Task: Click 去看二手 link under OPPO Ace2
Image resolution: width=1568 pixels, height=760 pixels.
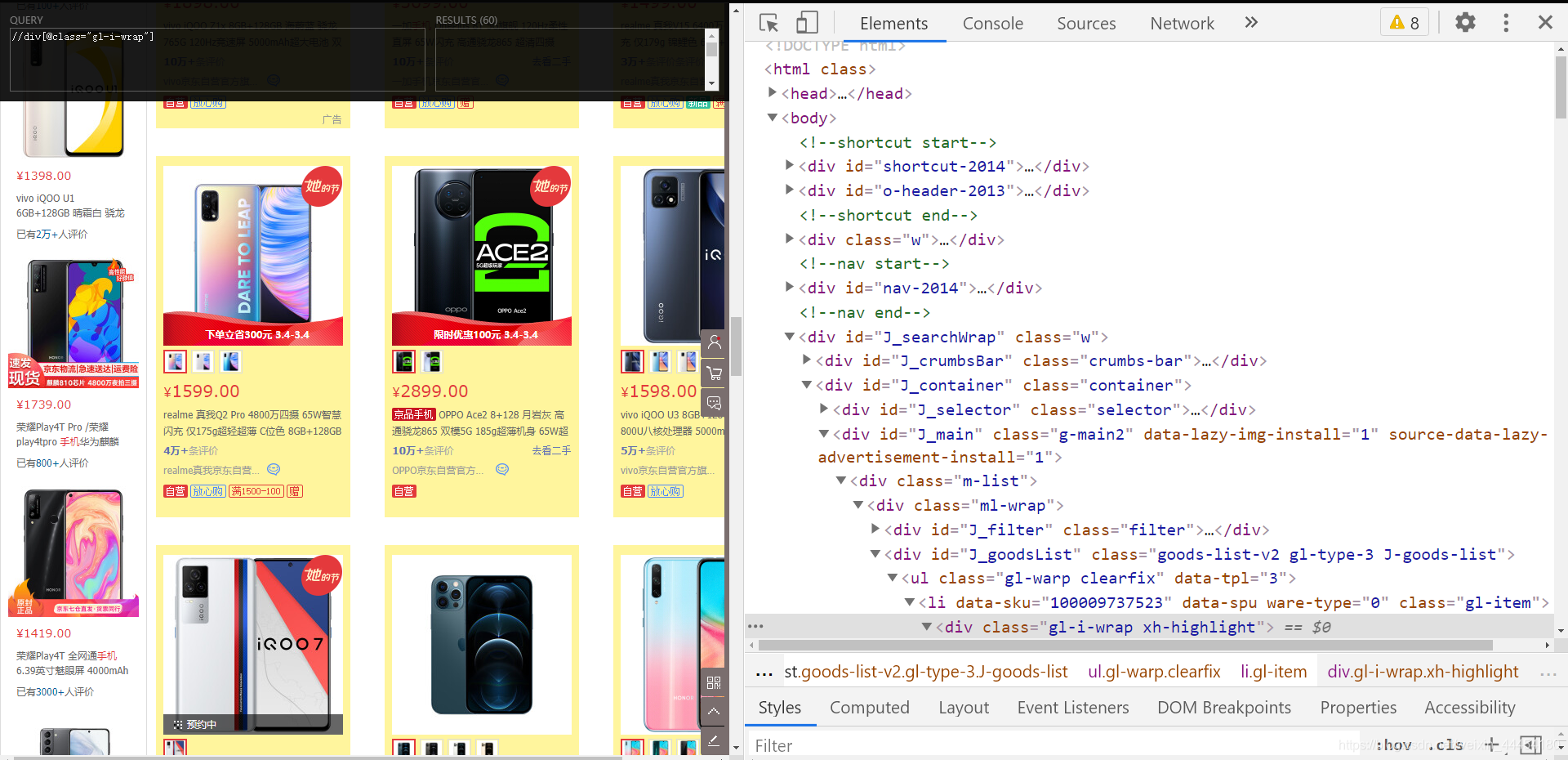Action: 551,450
